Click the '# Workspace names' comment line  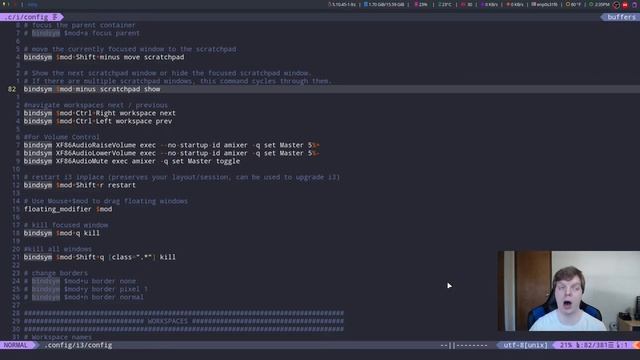tap(58, 337)
